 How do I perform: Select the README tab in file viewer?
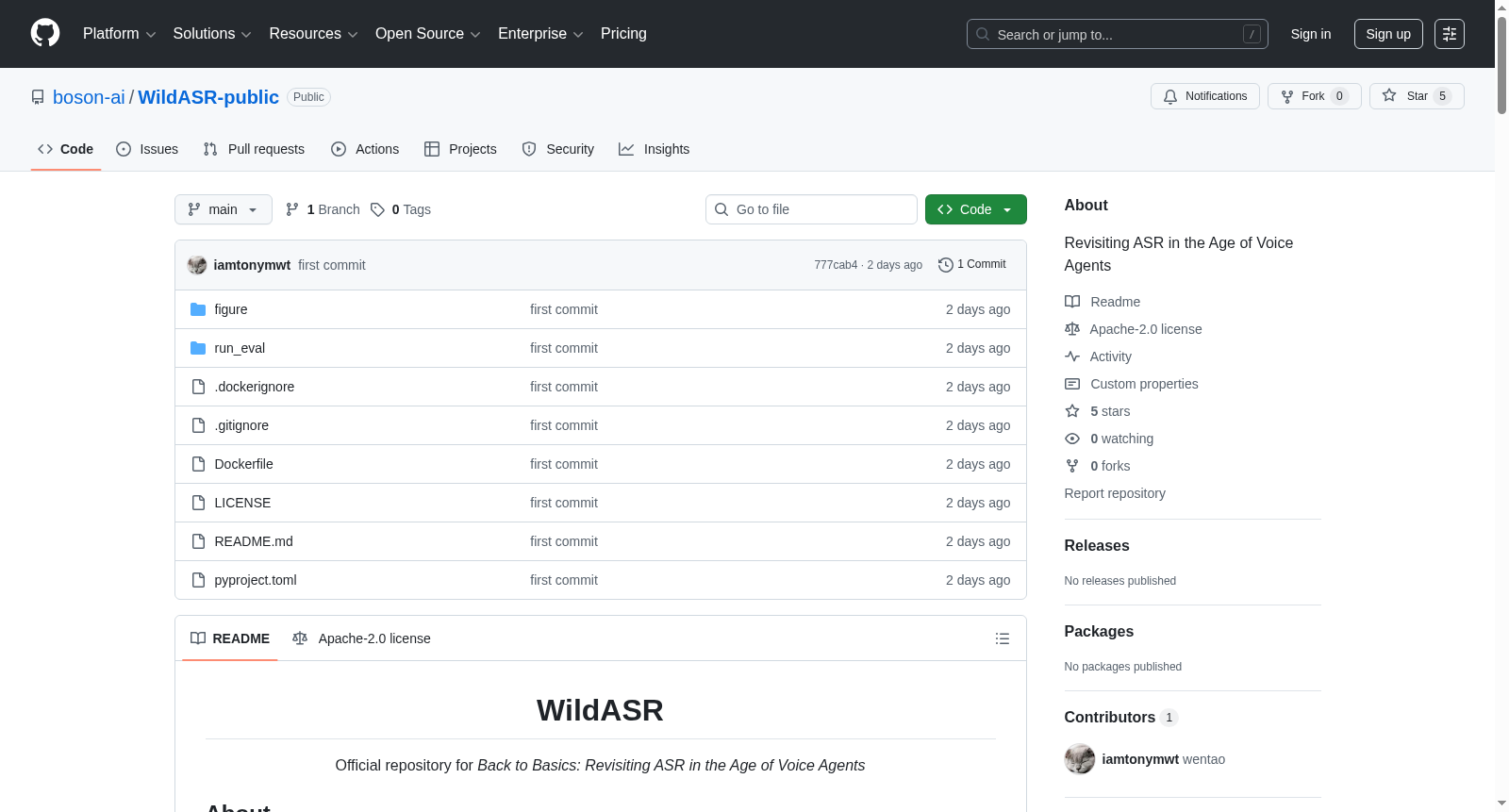pyautogui.click(x=230, y=638)
